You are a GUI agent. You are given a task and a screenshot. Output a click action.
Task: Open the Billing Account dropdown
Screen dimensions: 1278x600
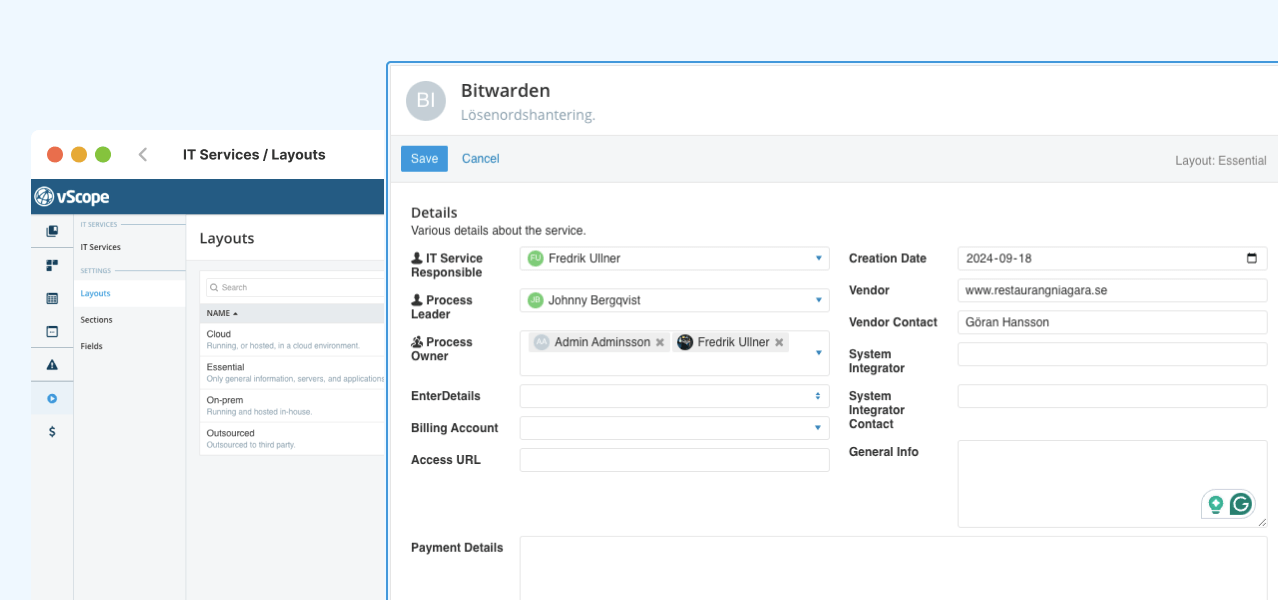click(675, 428)
